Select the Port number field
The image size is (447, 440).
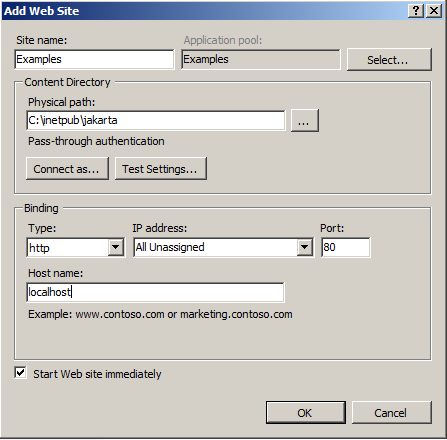pyautogui.click(x=346, y=247)
